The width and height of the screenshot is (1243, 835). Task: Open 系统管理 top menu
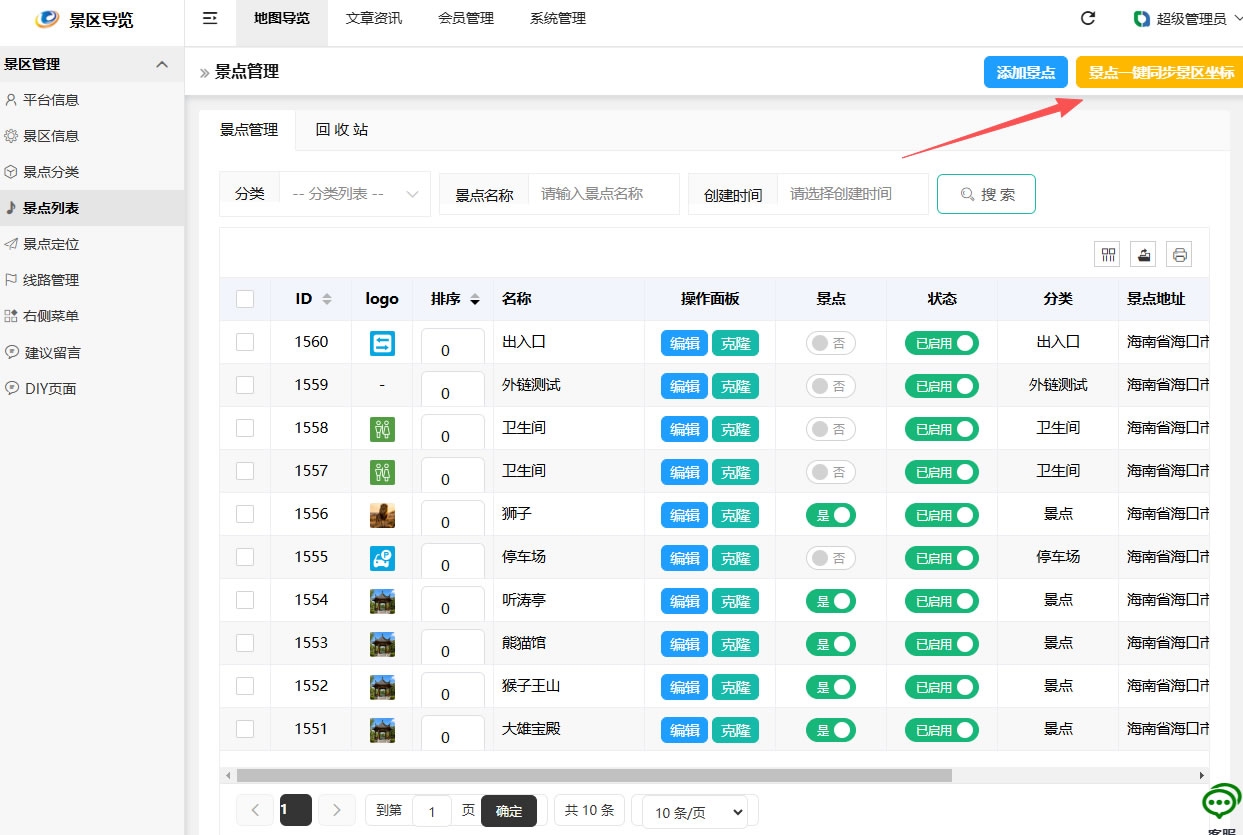coord(558,19)
